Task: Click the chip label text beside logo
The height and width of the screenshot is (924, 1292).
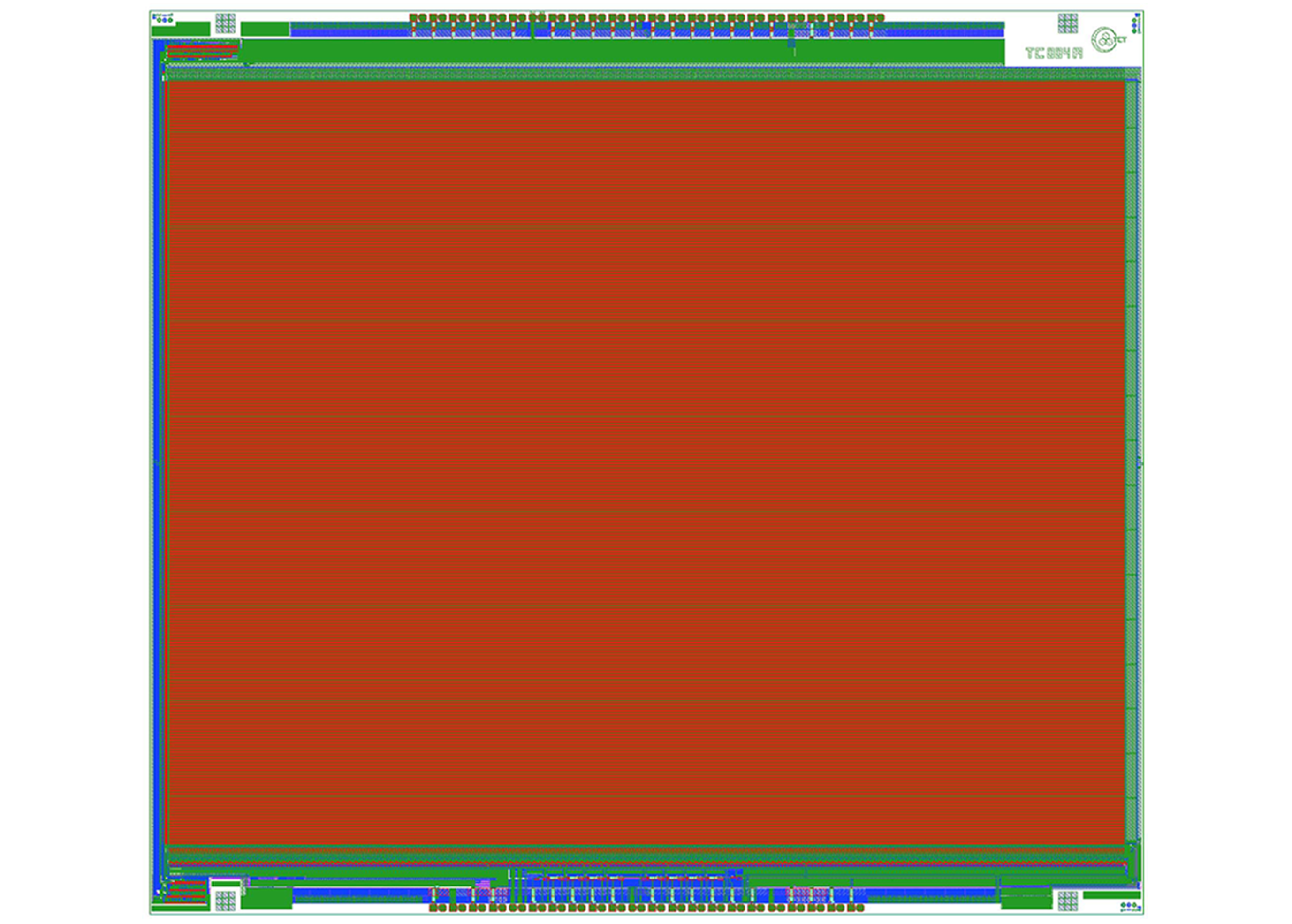Action: 1054,53
